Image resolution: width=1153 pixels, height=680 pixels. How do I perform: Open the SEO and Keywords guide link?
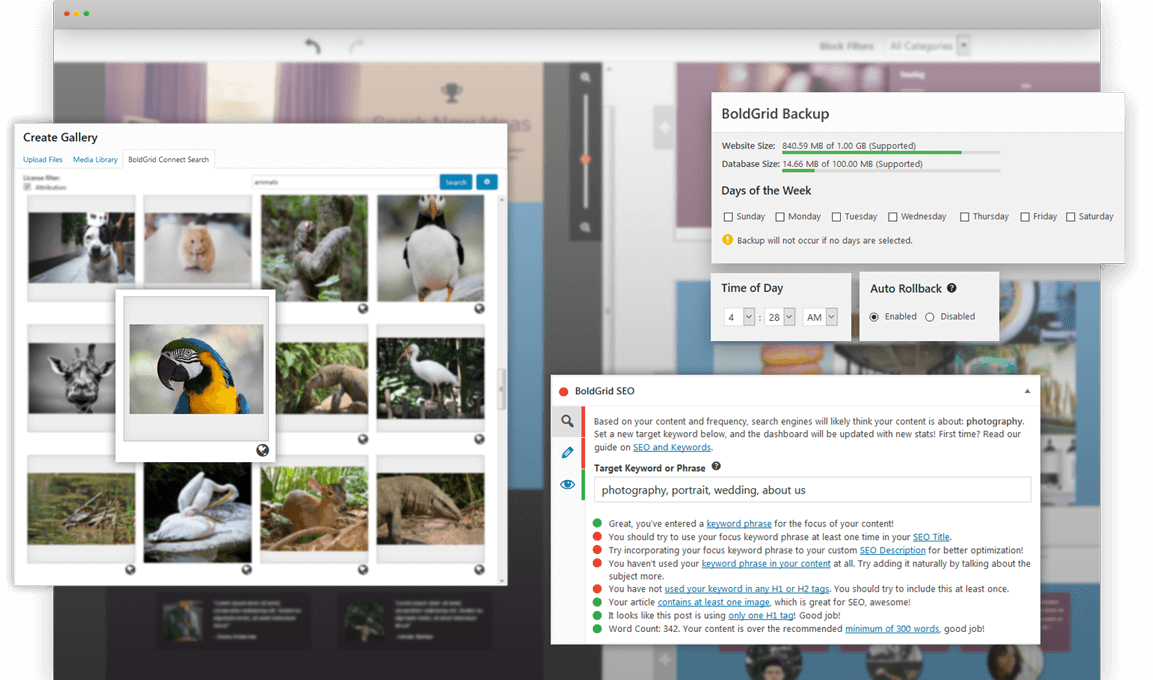point(672,447)
